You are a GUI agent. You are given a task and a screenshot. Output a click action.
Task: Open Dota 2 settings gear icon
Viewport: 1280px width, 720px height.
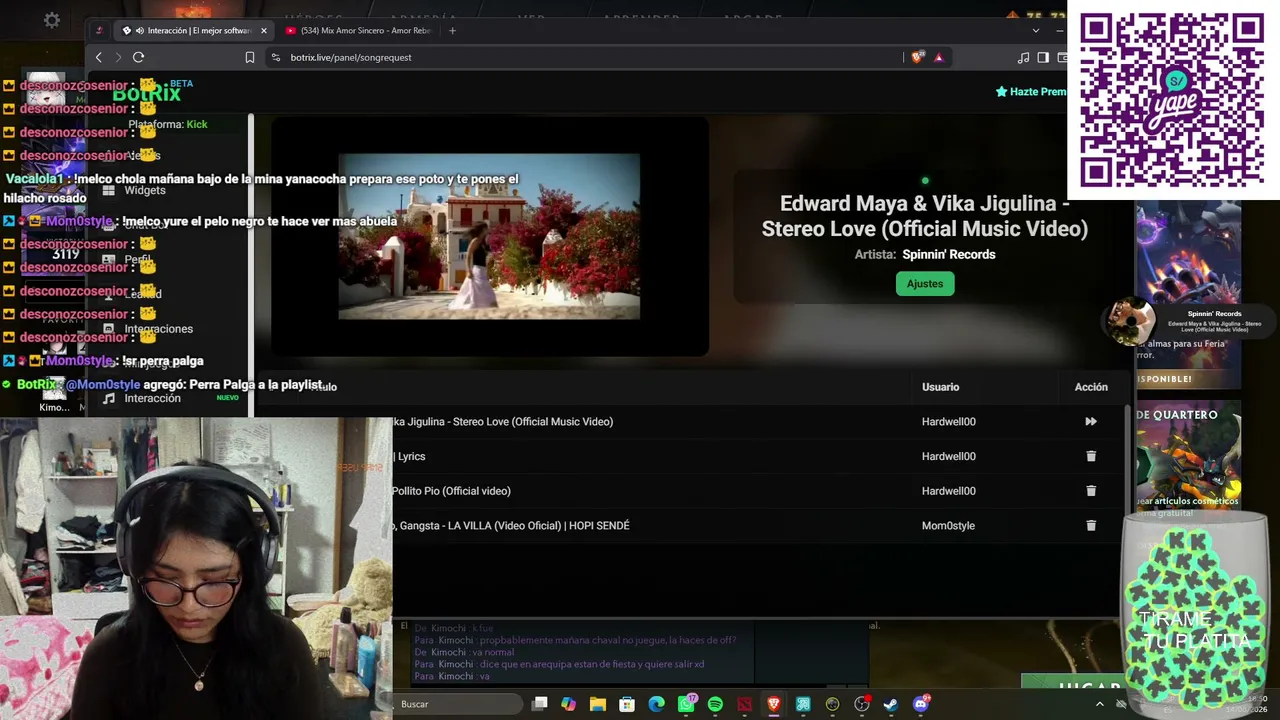point(52,20)
